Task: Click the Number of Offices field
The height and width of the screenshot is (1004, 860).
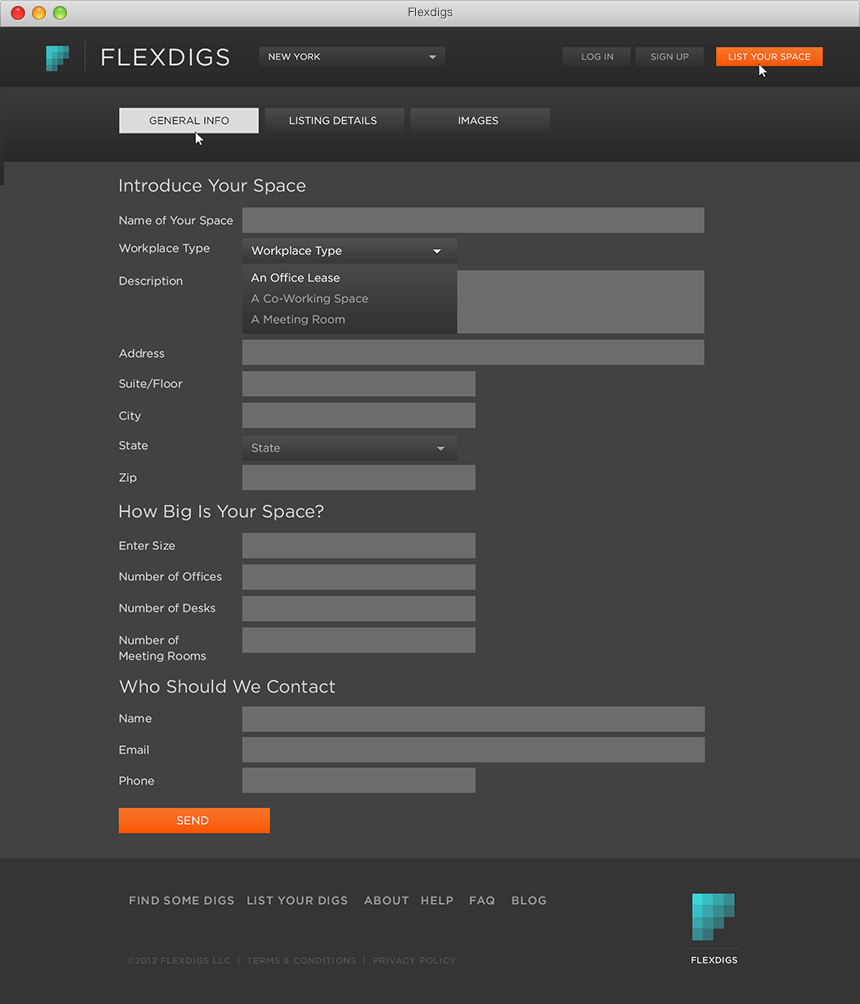Action: tap(359, 577)
